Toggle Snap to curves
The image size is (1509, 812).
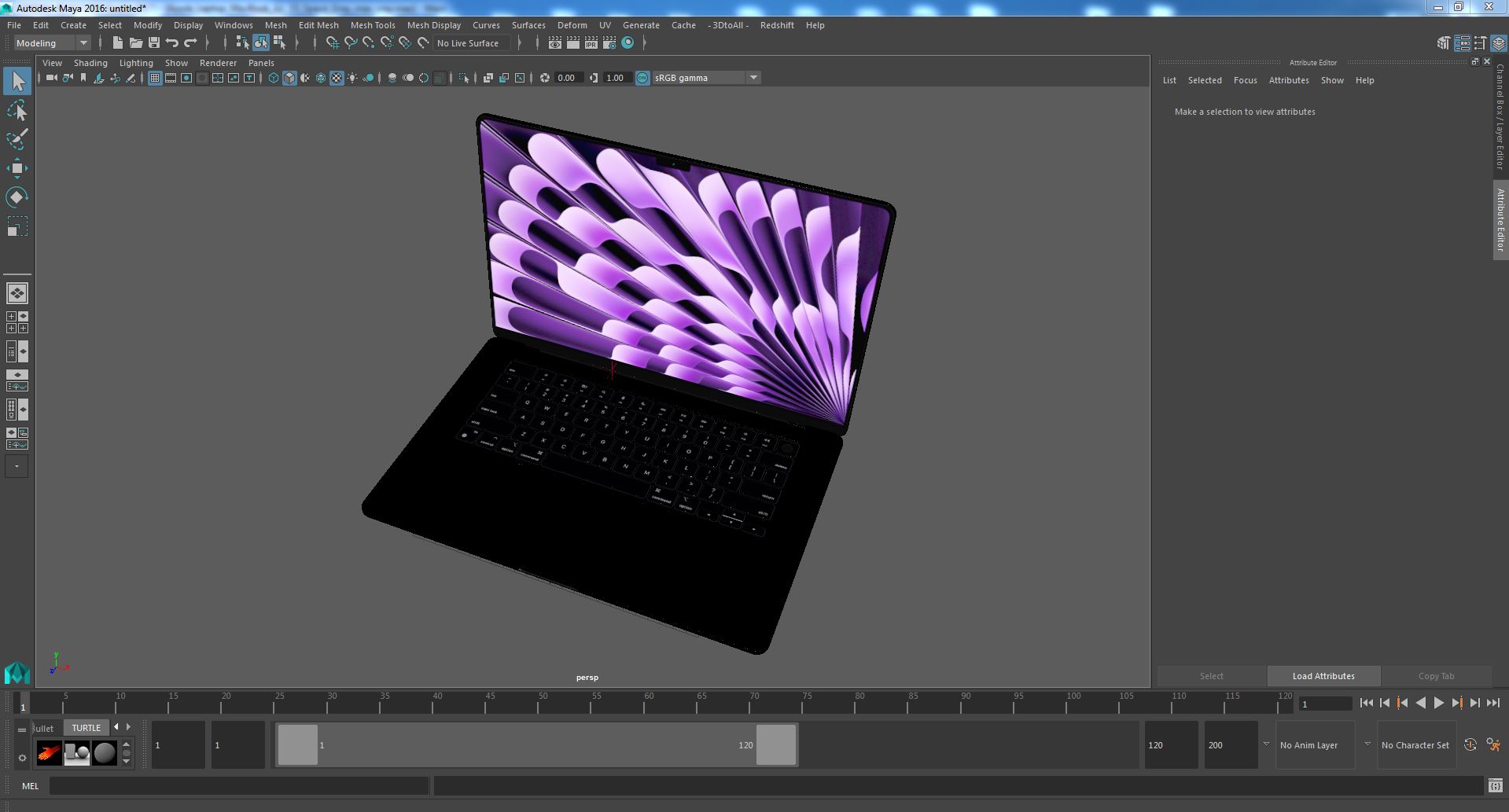pyautogui.click(x=351, y=43)
